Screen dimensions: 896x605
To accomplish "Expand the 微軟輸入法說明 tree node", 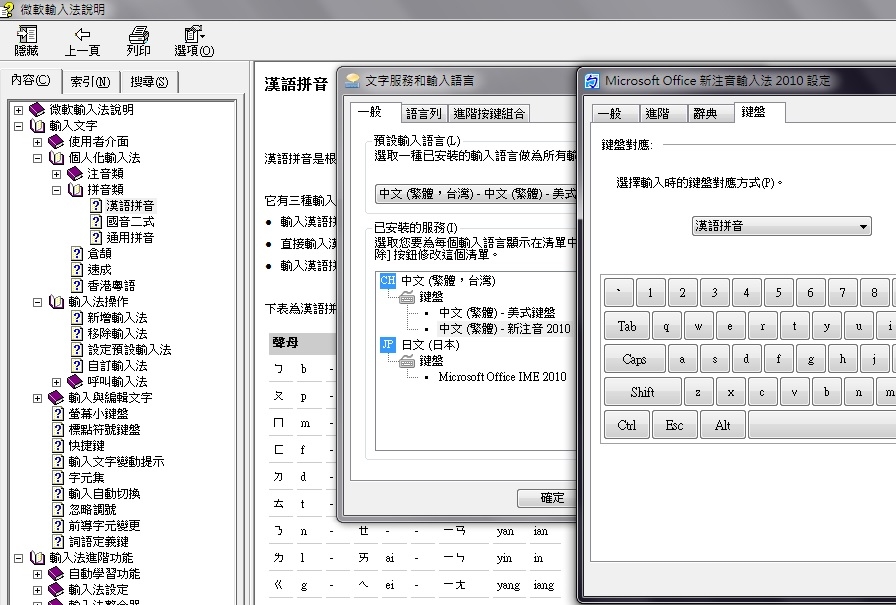I will (x=18, y=110).
